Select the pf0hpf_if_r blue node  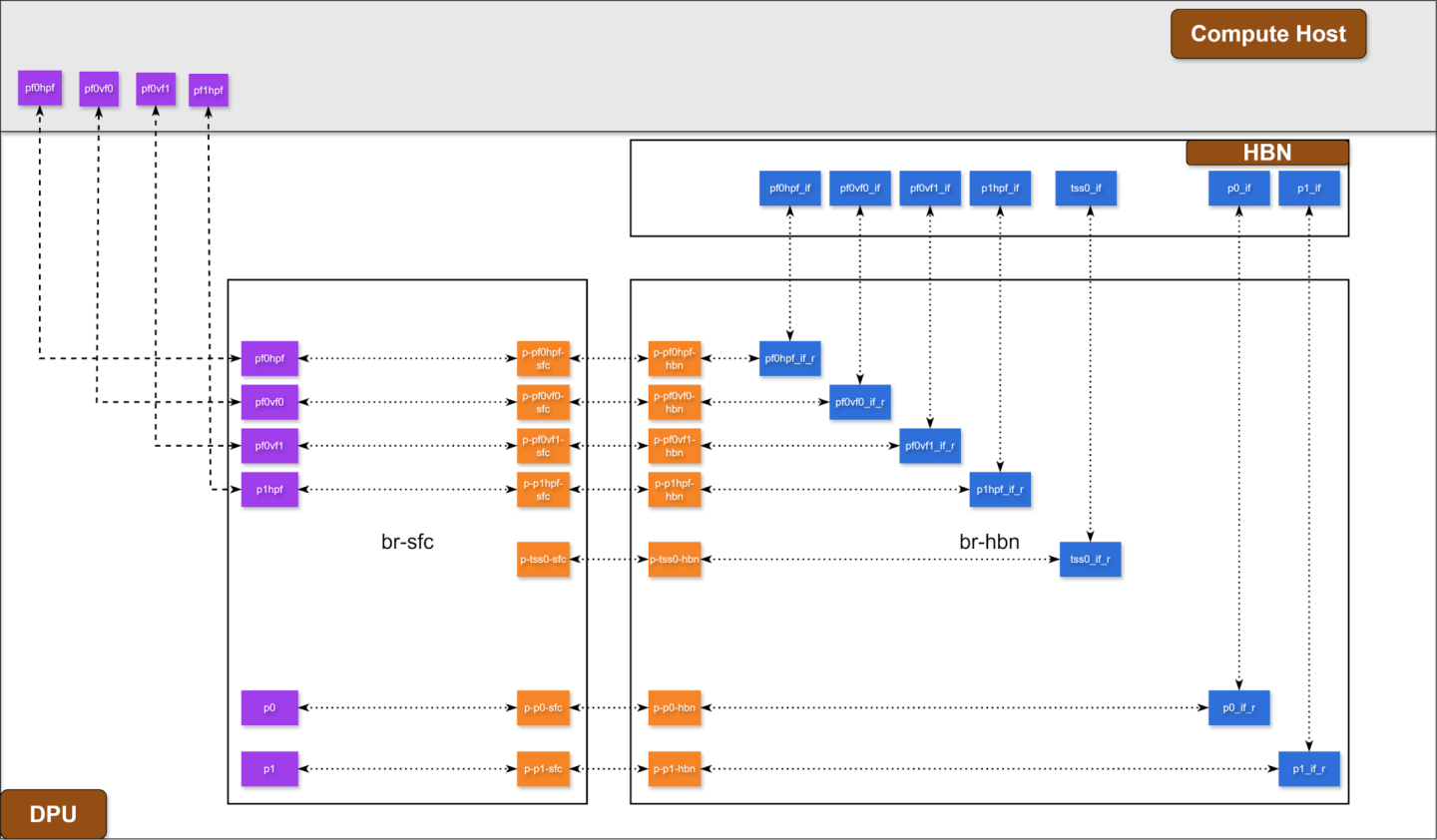pyautogui.click(x=790, y=358)
